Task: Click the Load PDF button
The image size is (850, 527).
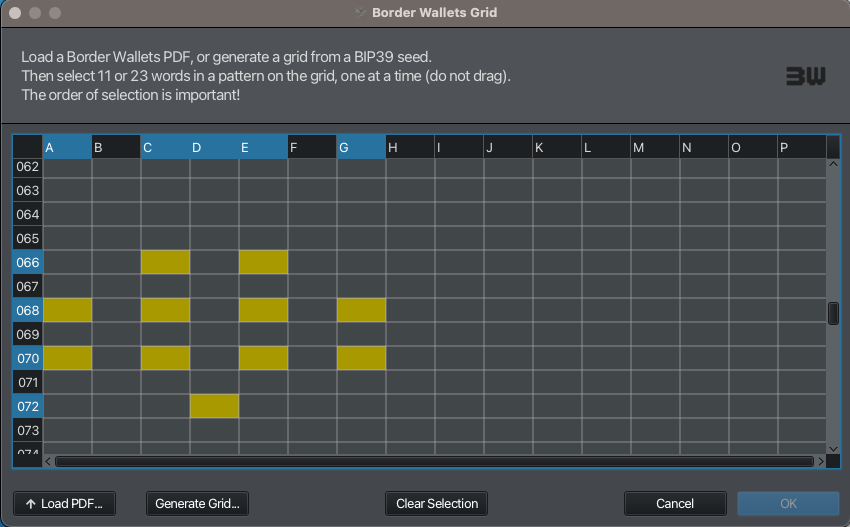Action: click(x=65, y=504)
